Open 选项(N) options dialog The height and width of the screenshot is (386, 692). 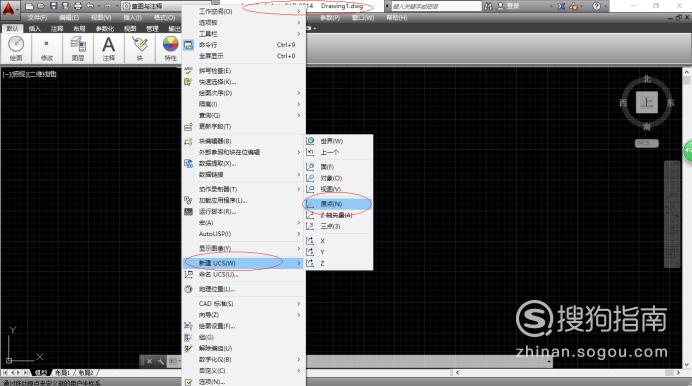(x=244, y=382)
